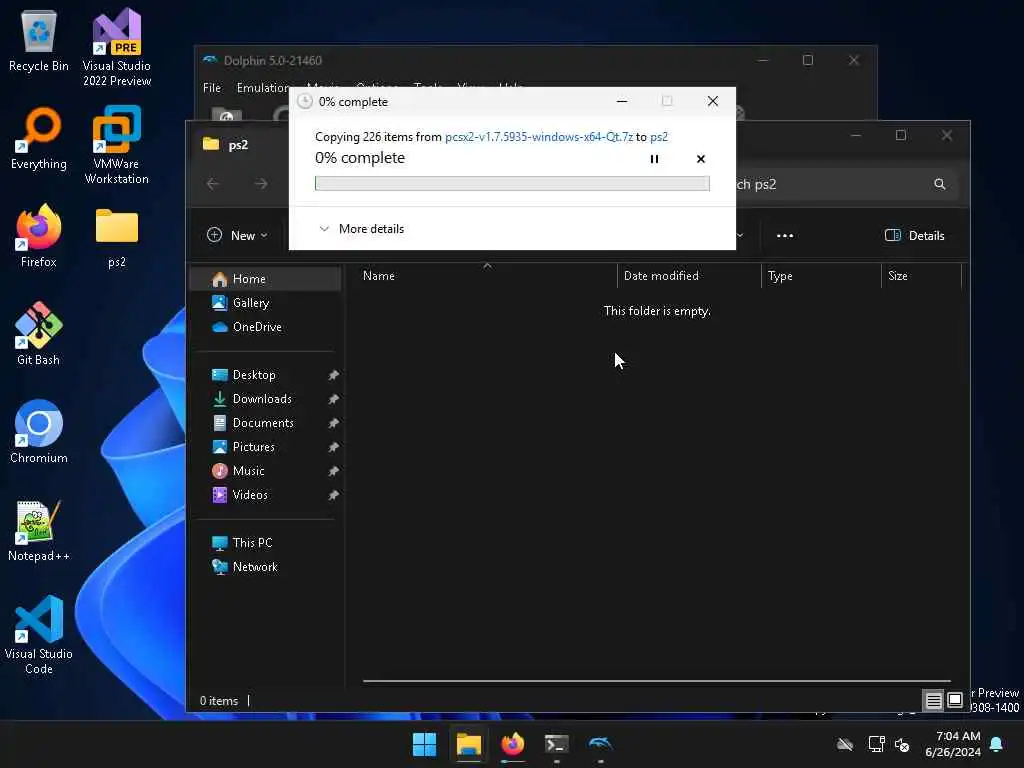The width and height of the screenshot is (1024, 768).
Task: Sort by Date modified column header
Action: pyautogui.click(x=689, y=276)
